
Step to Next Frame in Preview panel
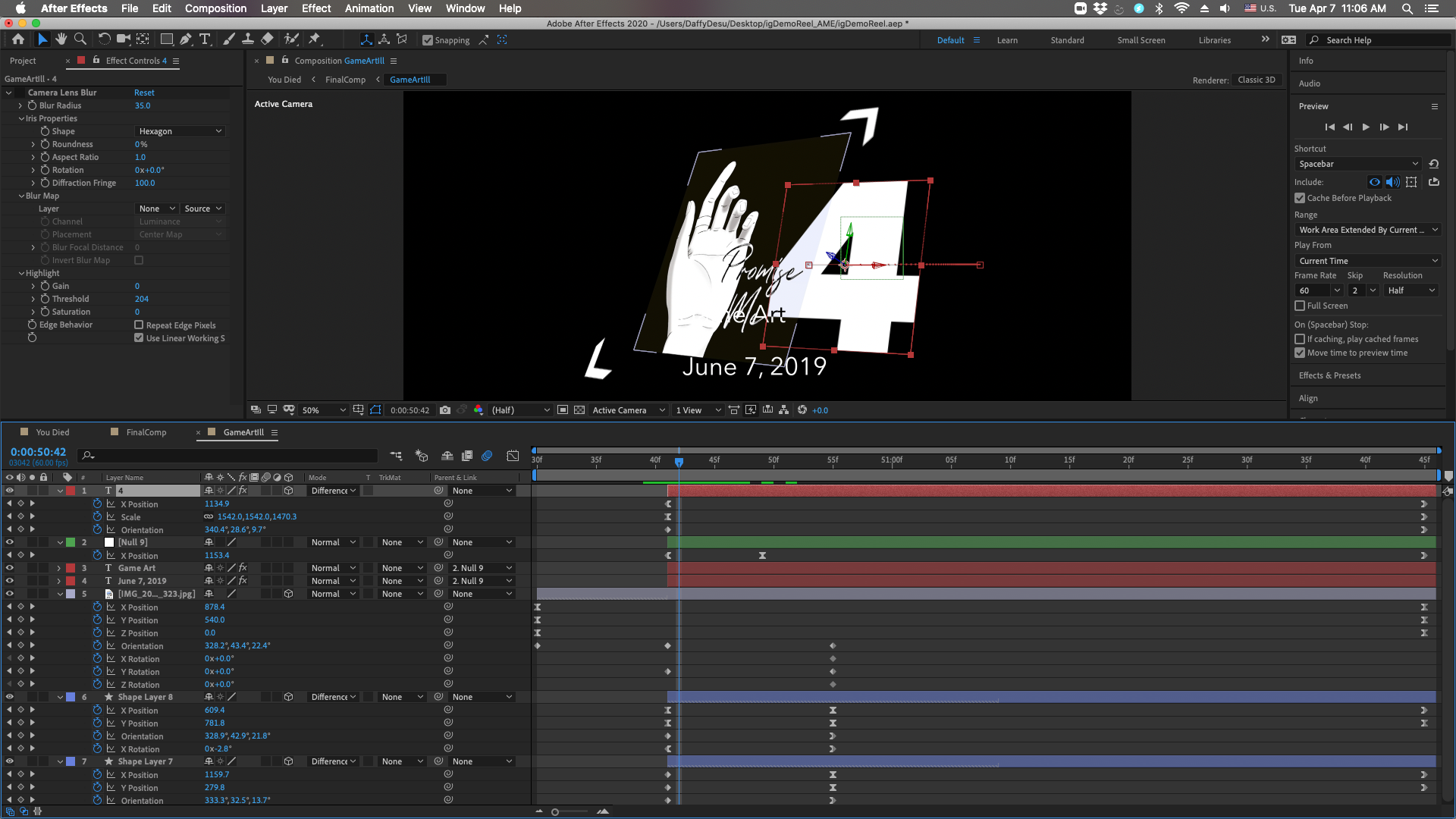point(1384,127)
